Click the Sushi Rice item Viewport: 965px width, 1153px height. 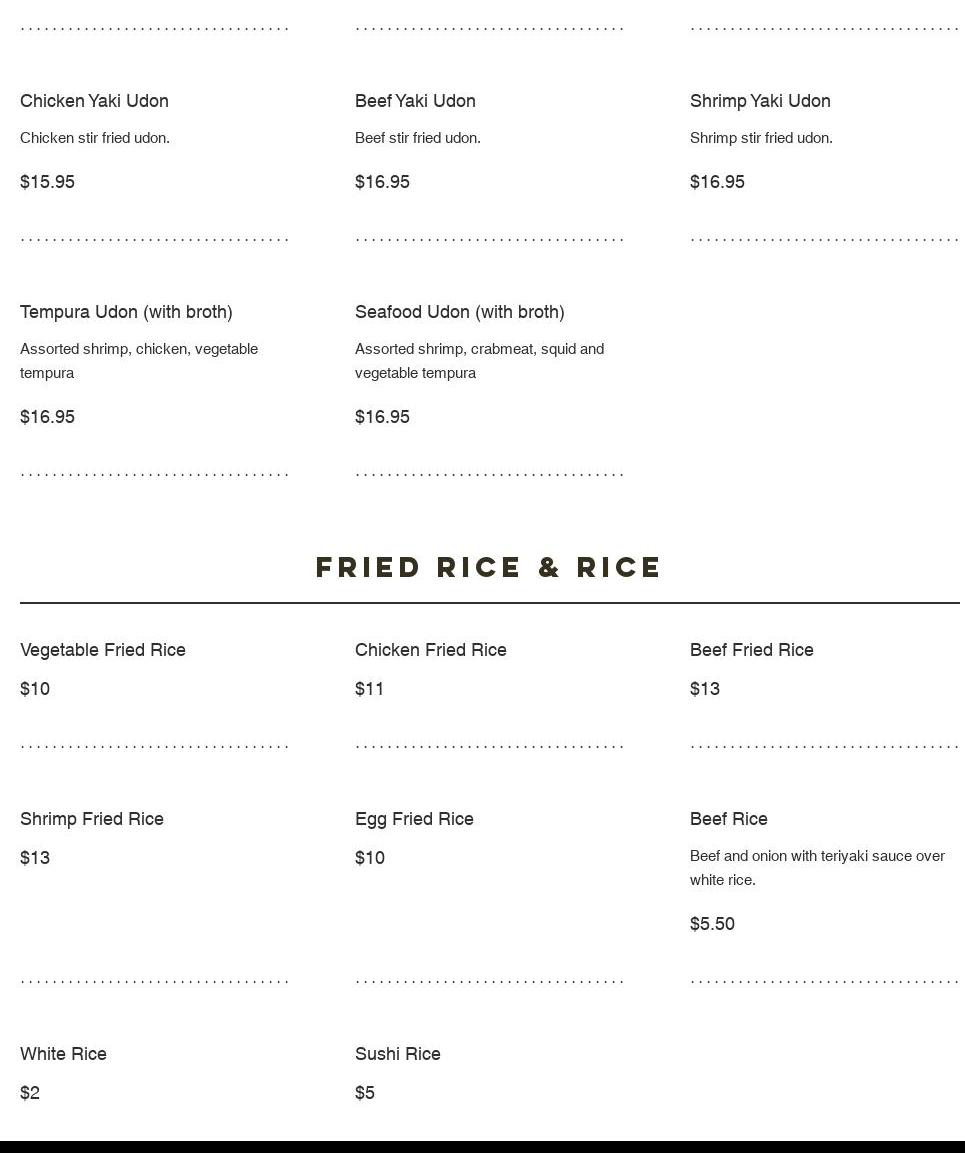pos(397,1054)
